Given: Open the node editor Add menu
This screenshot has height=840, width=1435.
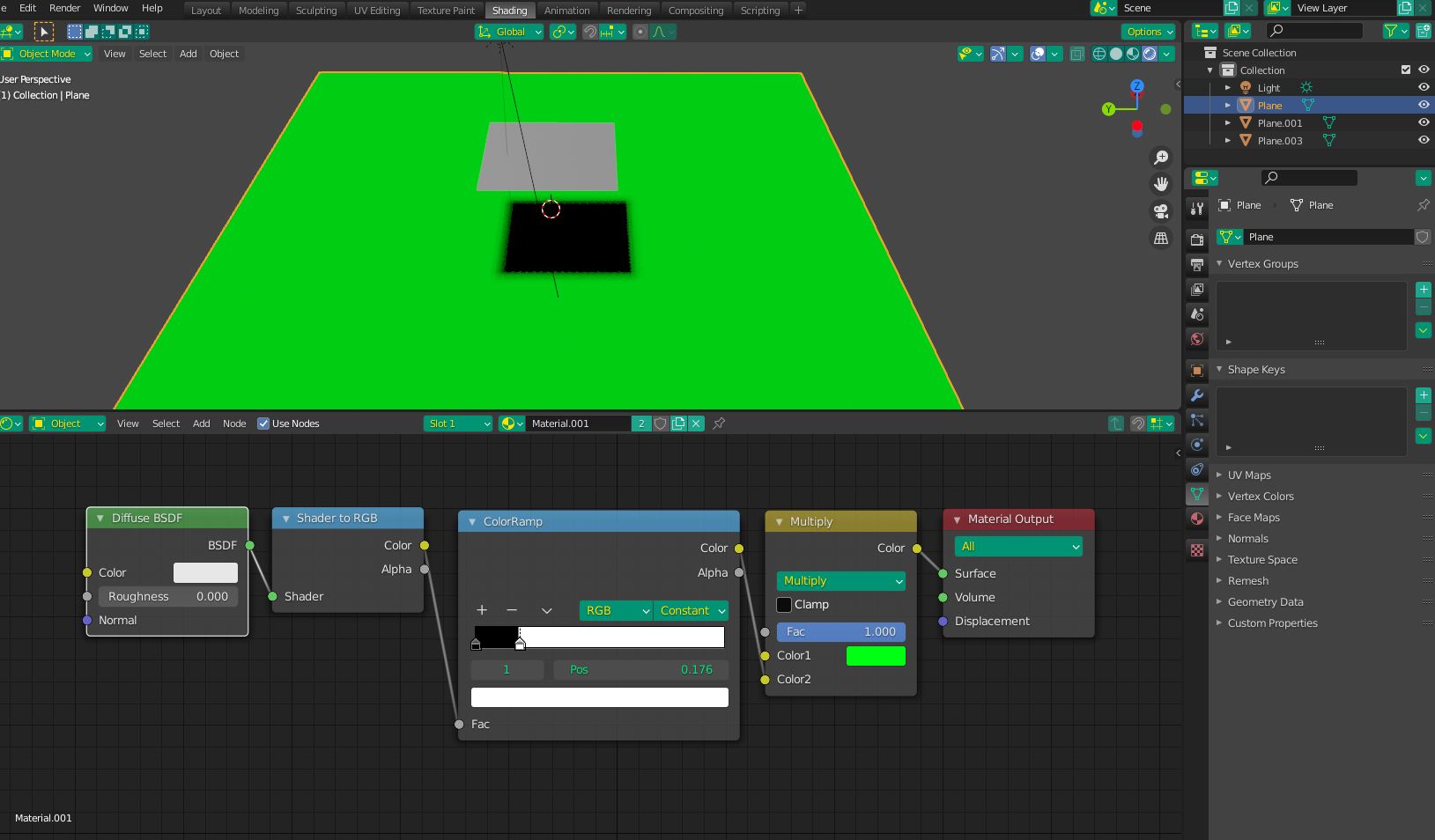Looking at the screenshot, I should (x=201, y=424).
